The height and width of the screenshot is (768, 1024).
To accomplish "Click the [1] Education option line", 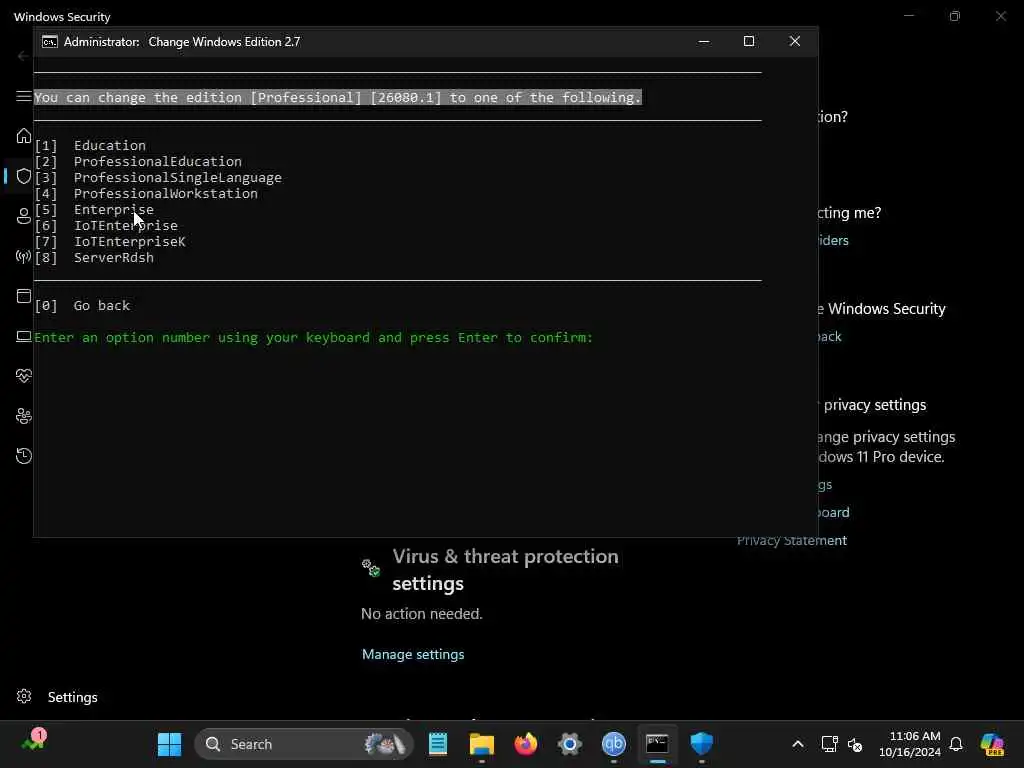I will coord(90,145).
